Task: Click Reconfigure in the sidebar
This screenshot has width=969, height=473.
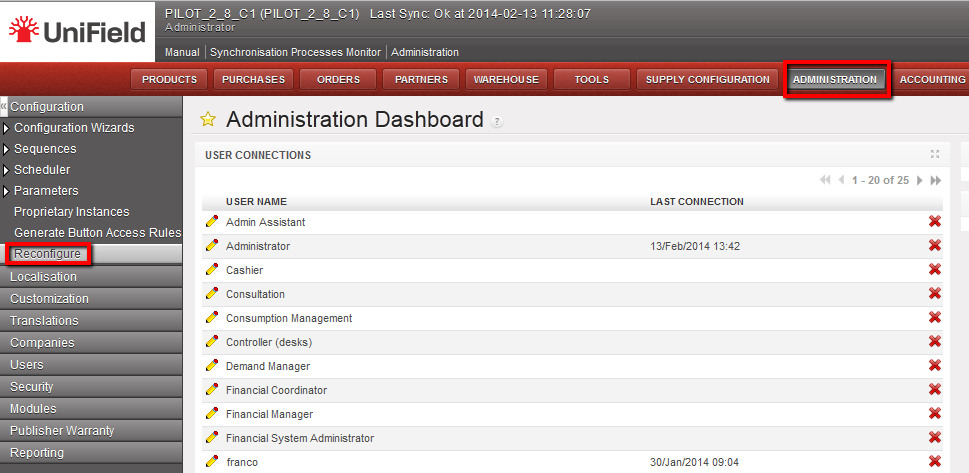Action: [47, 254]
